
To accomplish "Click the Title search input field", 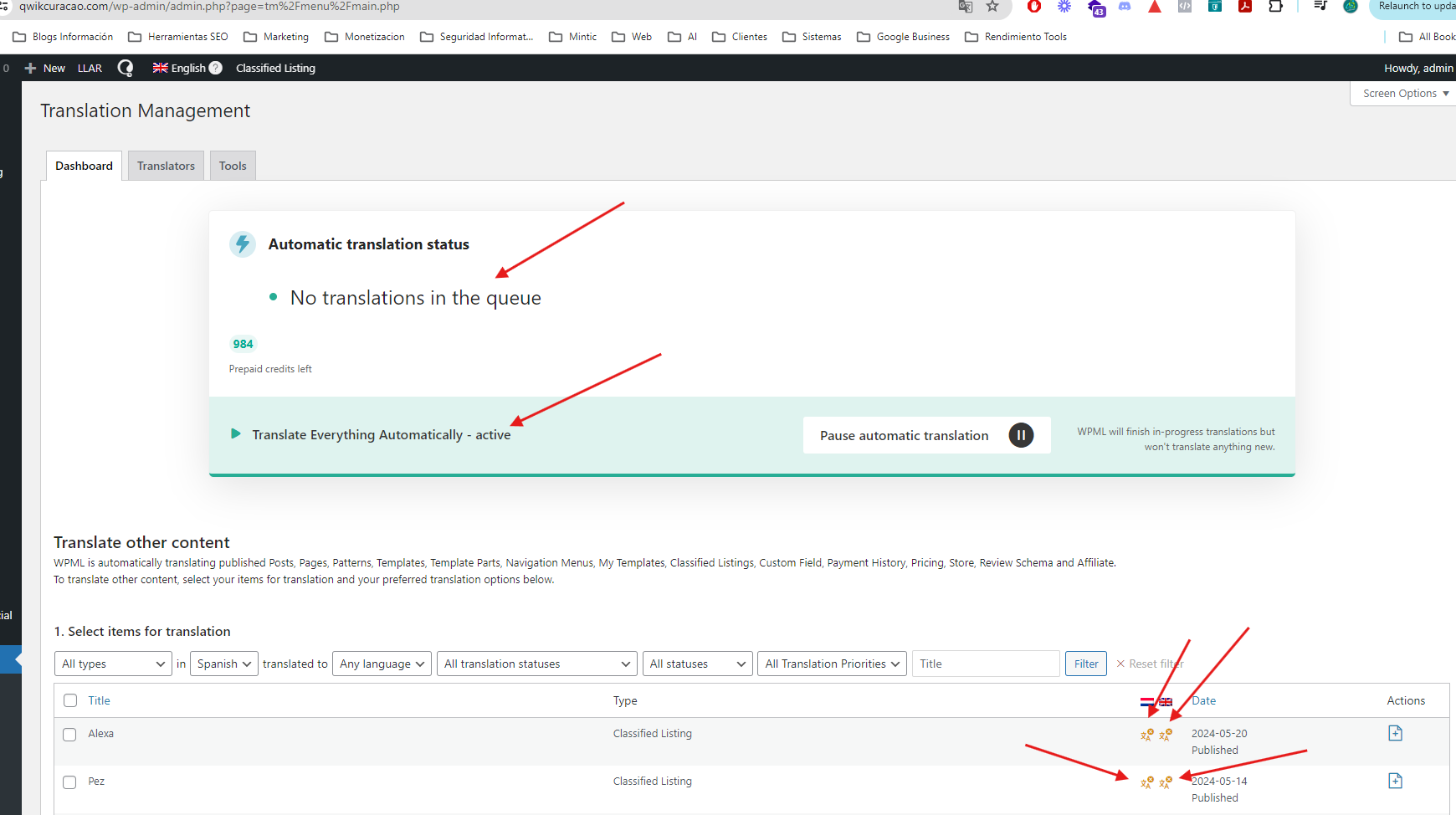I will point(985,664).
